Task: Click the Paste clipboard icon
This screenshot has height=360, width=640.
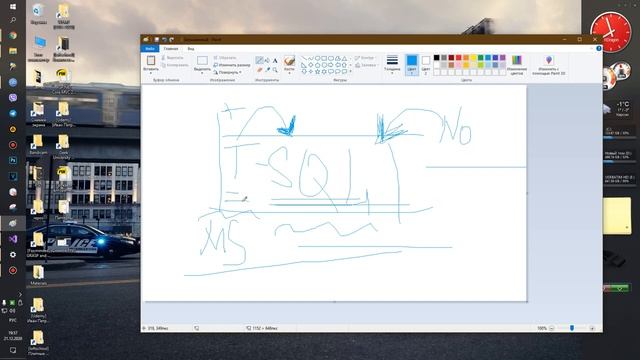Action: (x=151, y=60)
